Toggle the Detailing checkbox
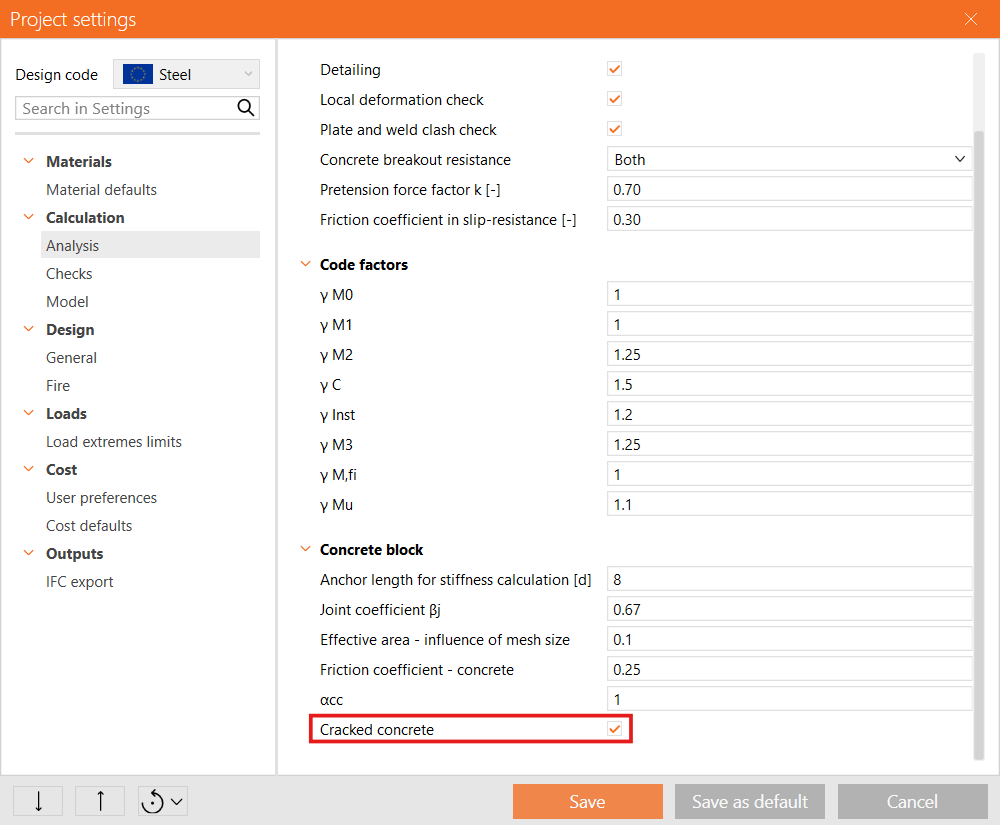This screenshot has width=1000, height=825. tap(615, 70)
